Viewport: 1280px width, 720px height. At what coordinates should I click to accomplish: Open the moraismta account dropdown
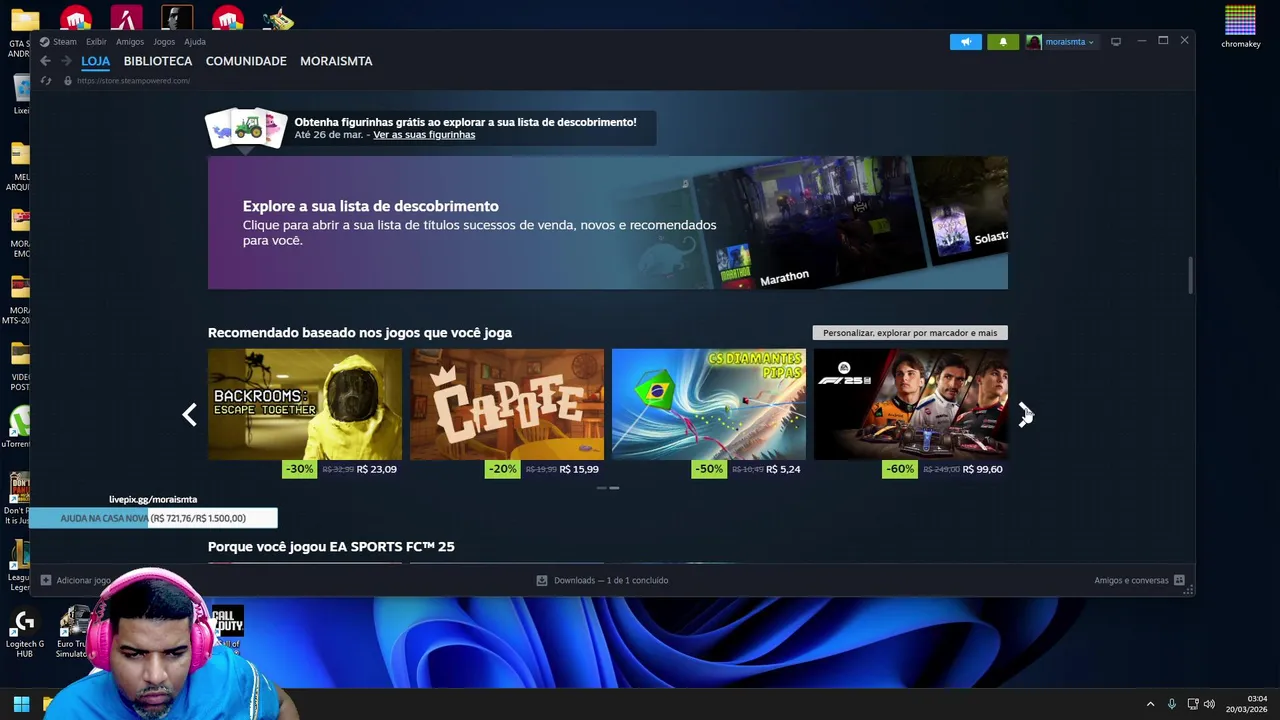(1069, 42)
